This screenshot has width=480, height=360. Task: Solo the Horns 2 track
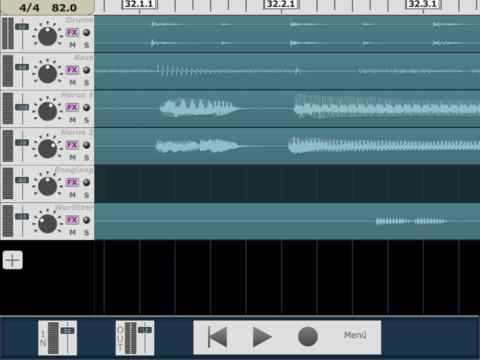[87, 157]
